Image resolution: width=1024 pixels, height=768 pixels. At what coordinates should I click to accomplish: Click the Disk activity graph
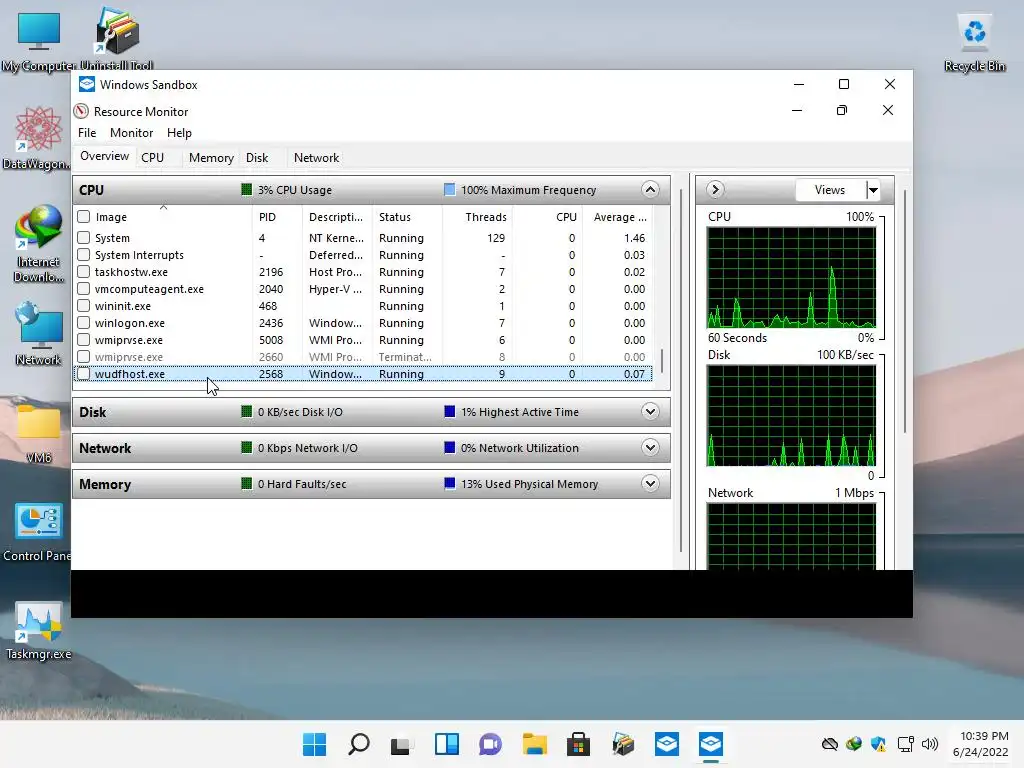pyautogui.click(x=791, y=415)
